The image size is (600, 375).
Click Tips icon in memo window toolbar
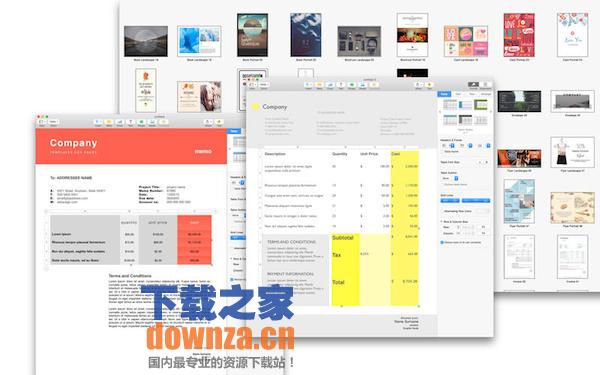click(219, 122)
